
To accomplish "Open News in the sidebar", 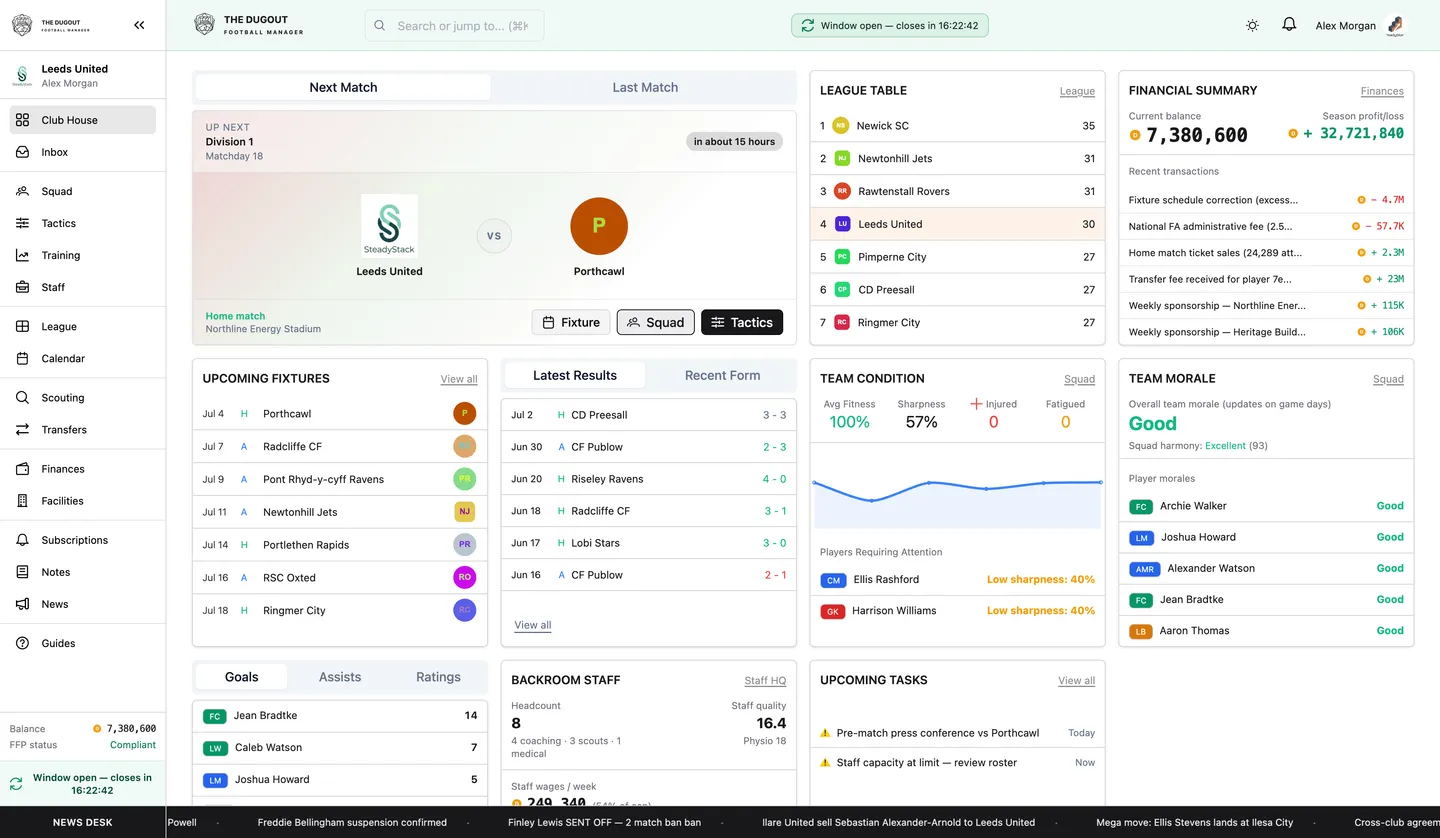I will click(83, 604).
